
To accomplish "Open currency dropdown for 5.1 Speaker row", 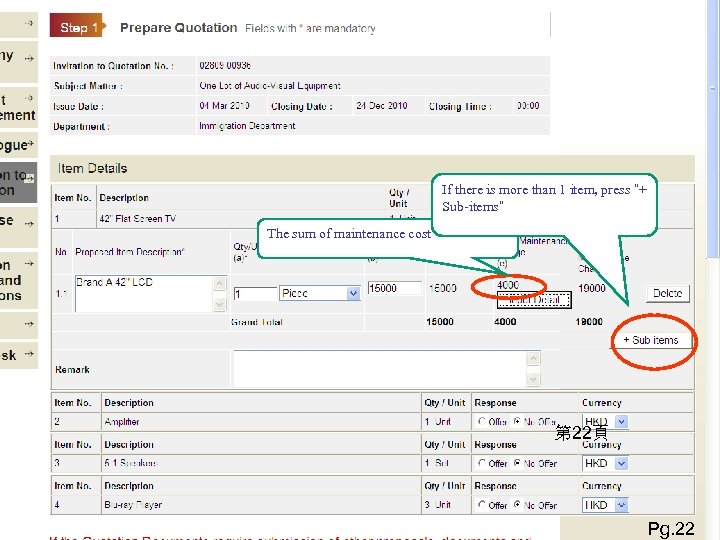I will point(621,463).
